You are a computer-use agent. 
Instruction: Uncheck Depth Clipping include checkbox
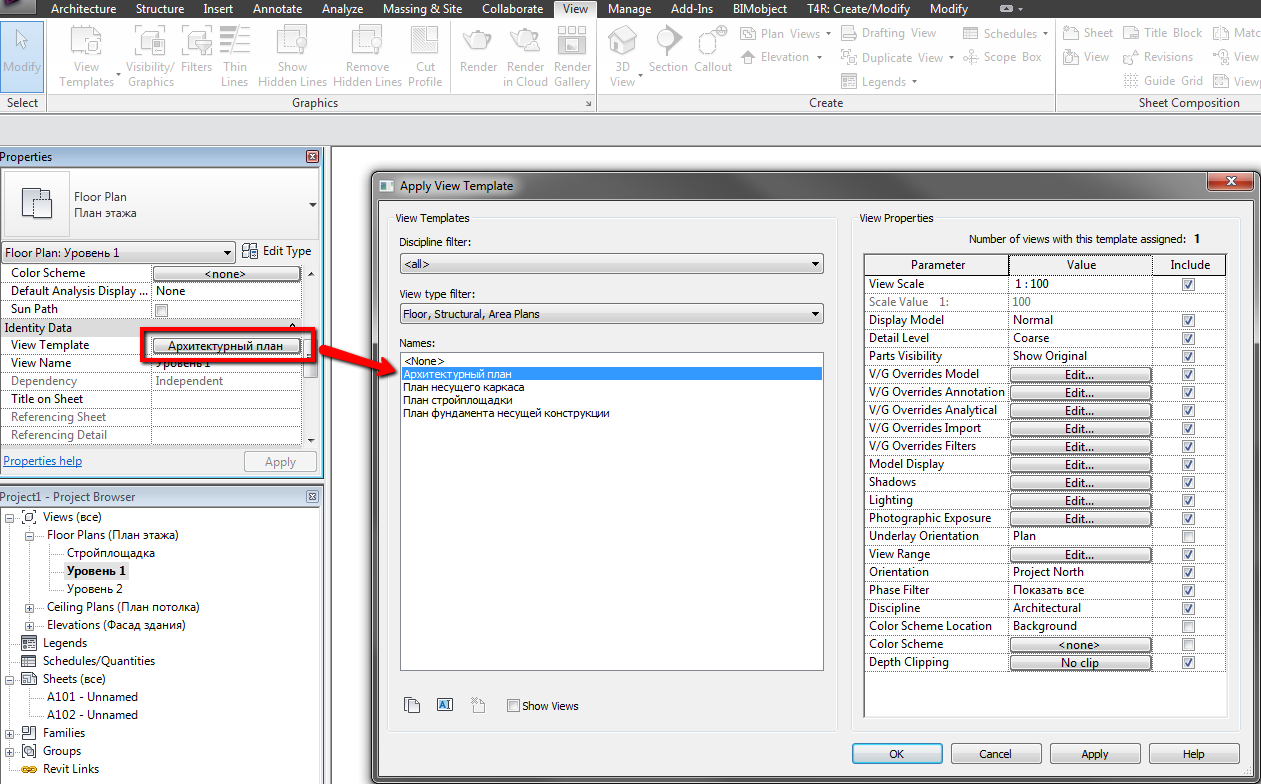[1188, 663]
